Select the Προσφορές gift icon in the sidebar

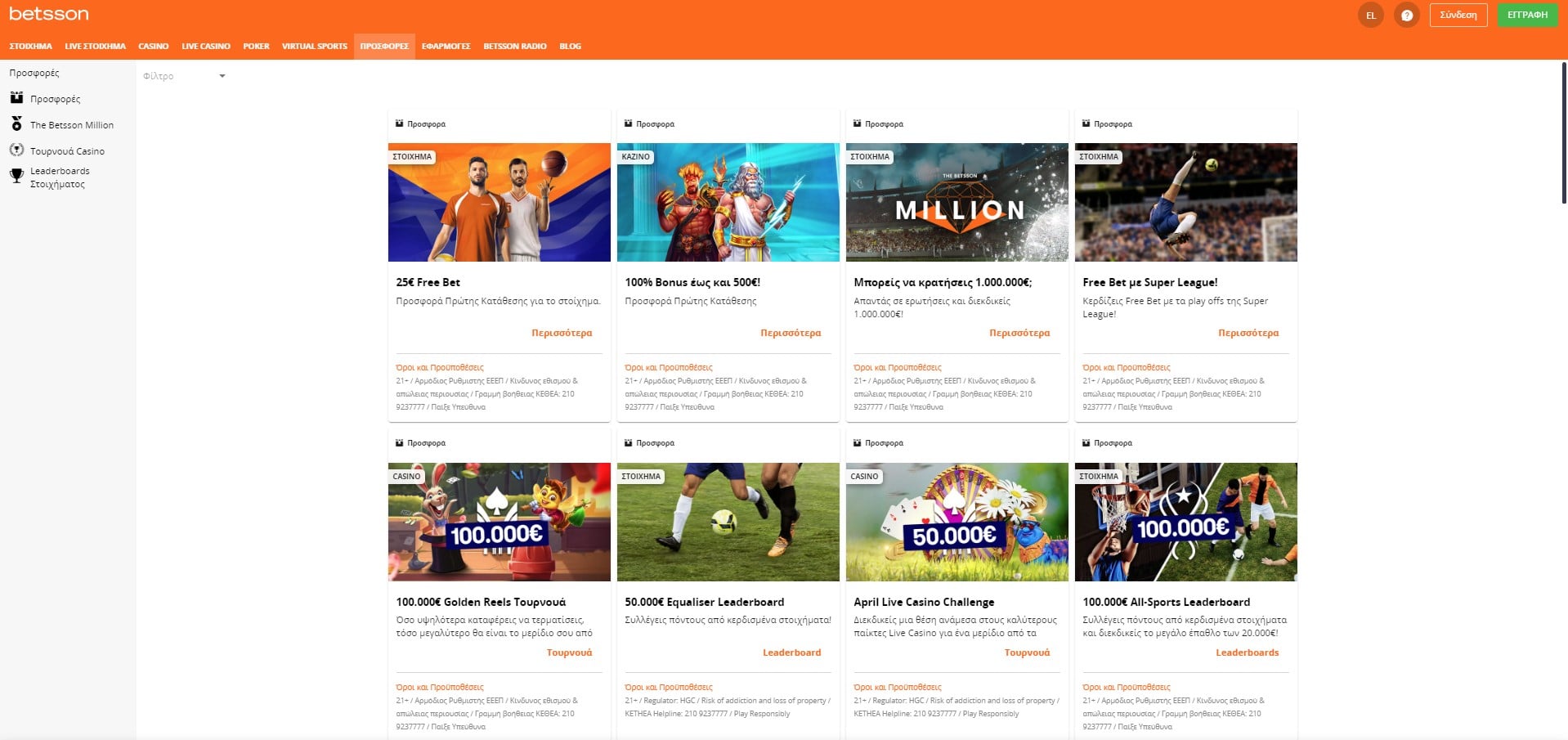(15, 98)
